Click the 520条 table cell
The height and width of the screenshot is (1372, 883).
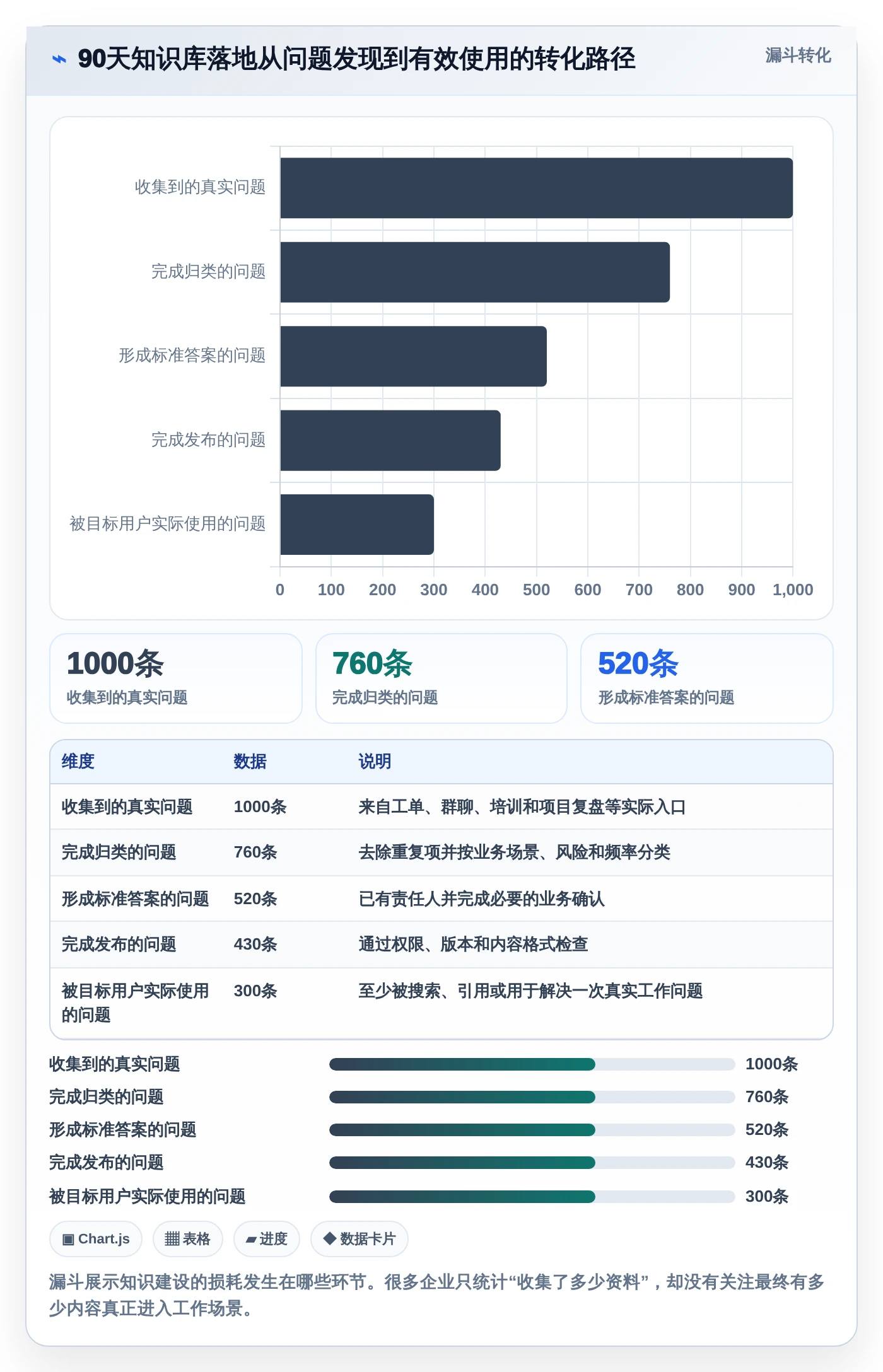tap(255, 898)
